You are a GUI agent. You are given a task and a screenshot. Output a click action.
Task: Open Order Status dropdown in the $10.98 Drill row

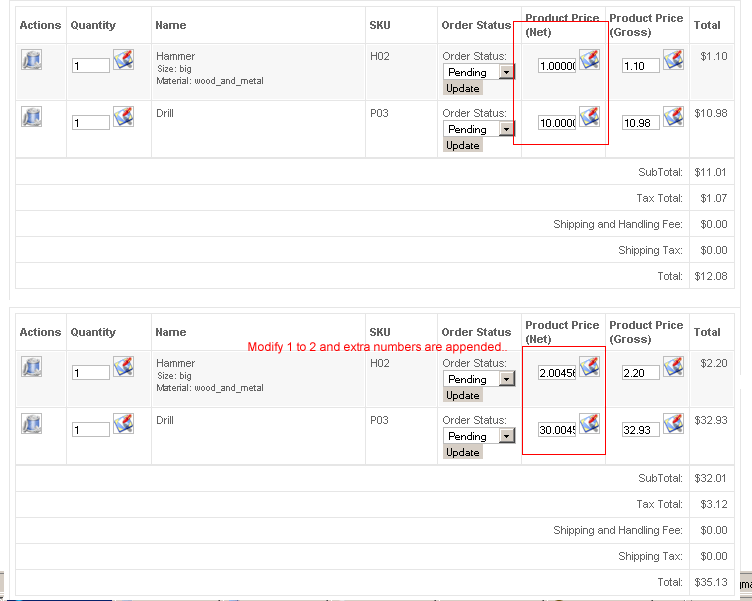coord(507,129)
